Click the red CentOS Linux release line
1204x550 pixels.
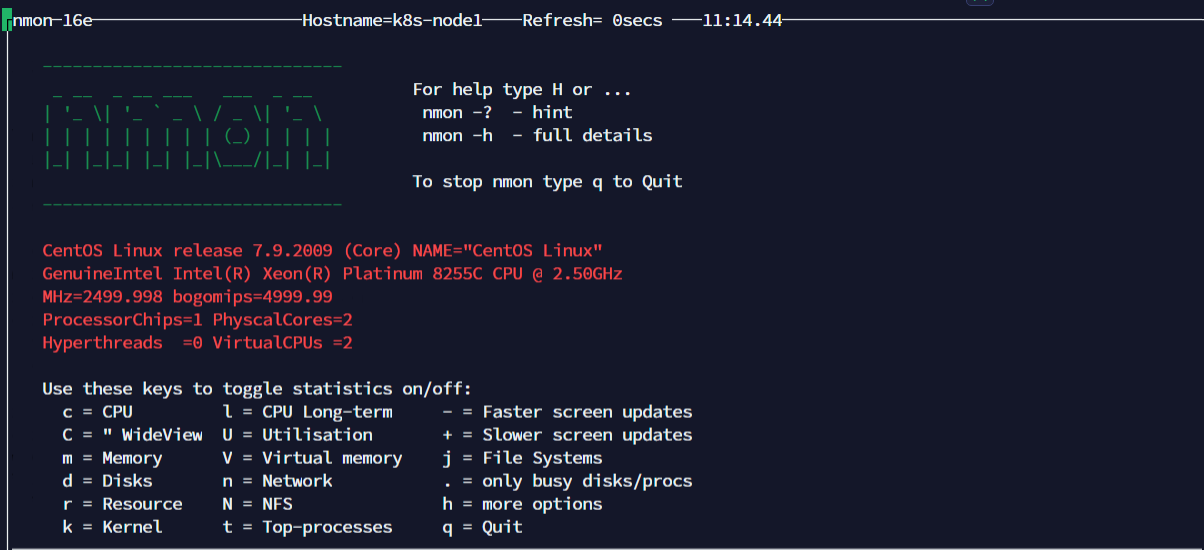[x=322, y=250]
